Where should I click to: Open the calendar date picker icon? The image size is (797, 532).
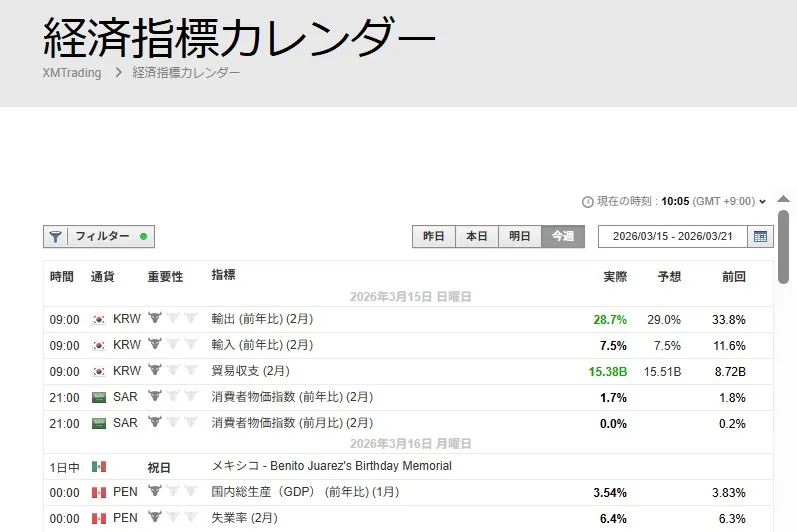coord(760,237)
